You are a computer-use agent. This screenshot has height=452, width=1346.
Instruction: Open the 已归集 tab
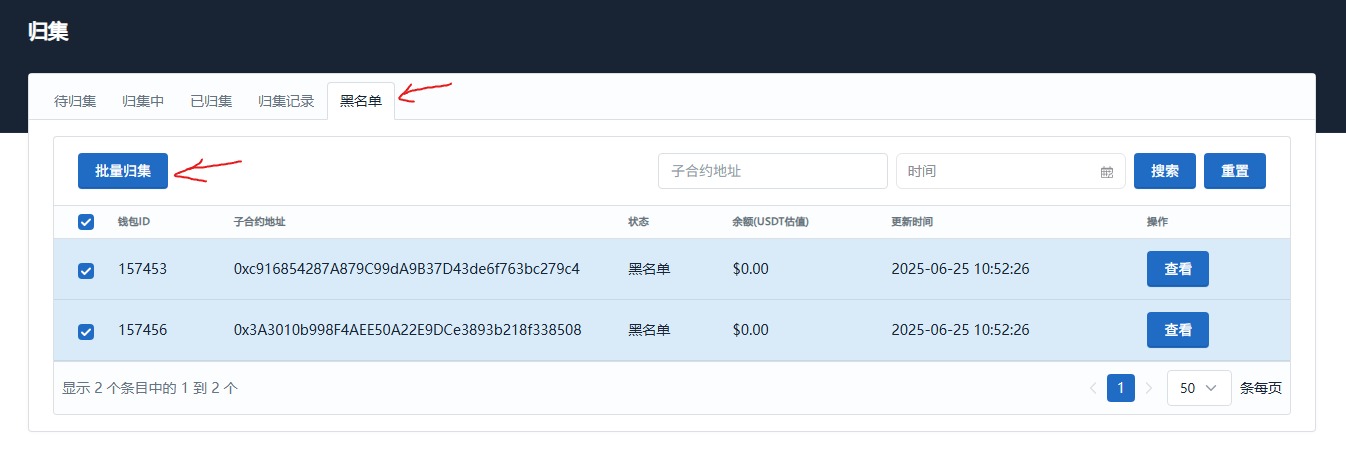coord(211,101)
